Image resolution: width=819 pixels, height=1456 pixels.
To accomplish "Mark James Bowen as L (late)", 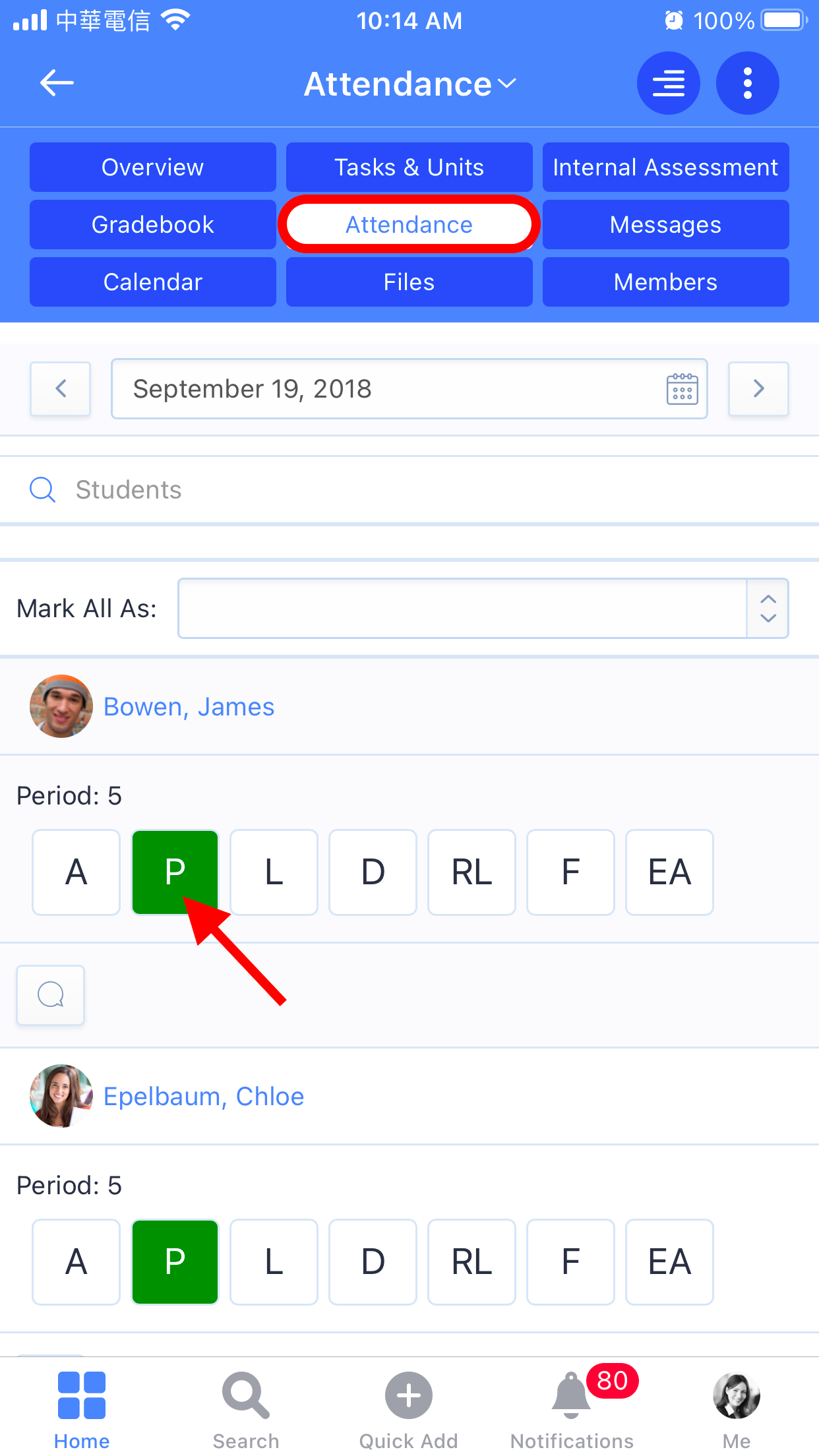I will pos(274,872).
